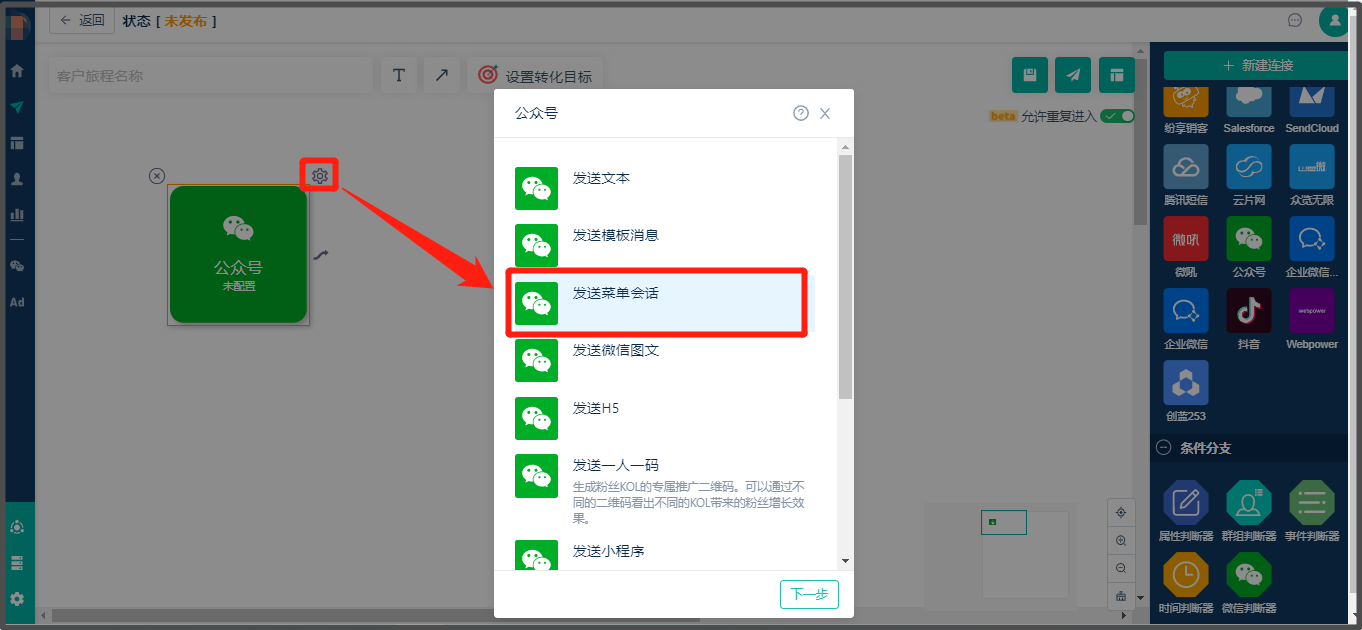Toggle the 允许重复进入 switch
The image size is (1362, 630).
[x=1117, y=116]
